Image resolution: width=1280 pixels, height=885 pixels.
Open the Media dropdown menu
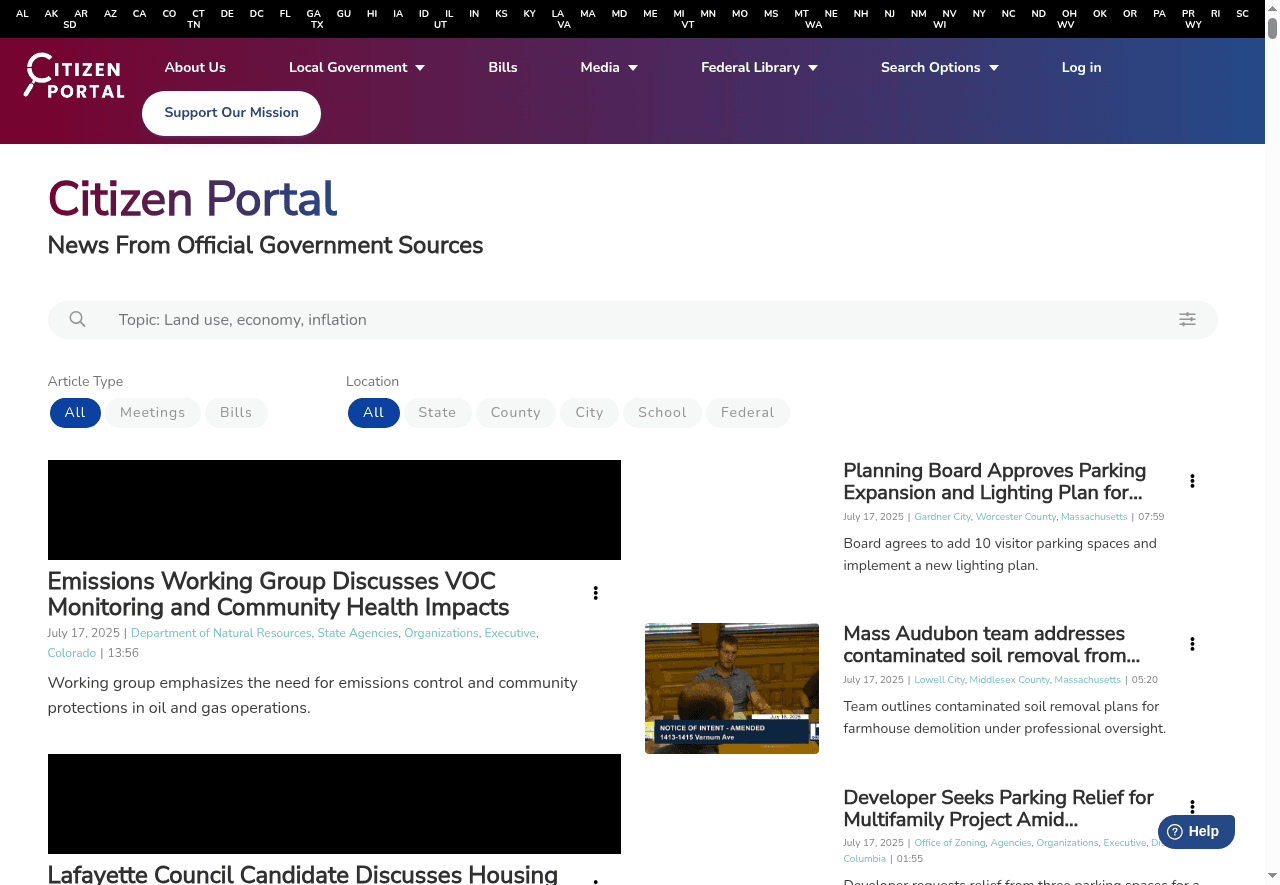coord(609,67)
